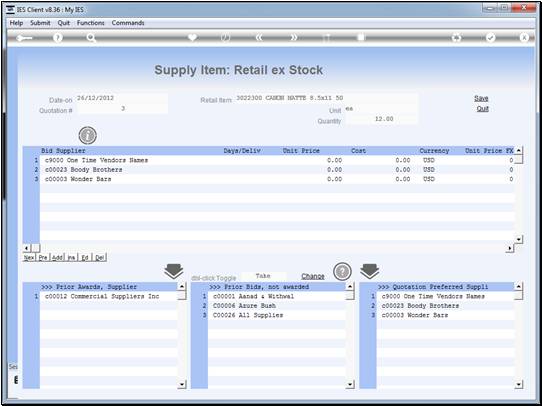
Task: Click the magnifier search toolbar icon
Action: 91,38
